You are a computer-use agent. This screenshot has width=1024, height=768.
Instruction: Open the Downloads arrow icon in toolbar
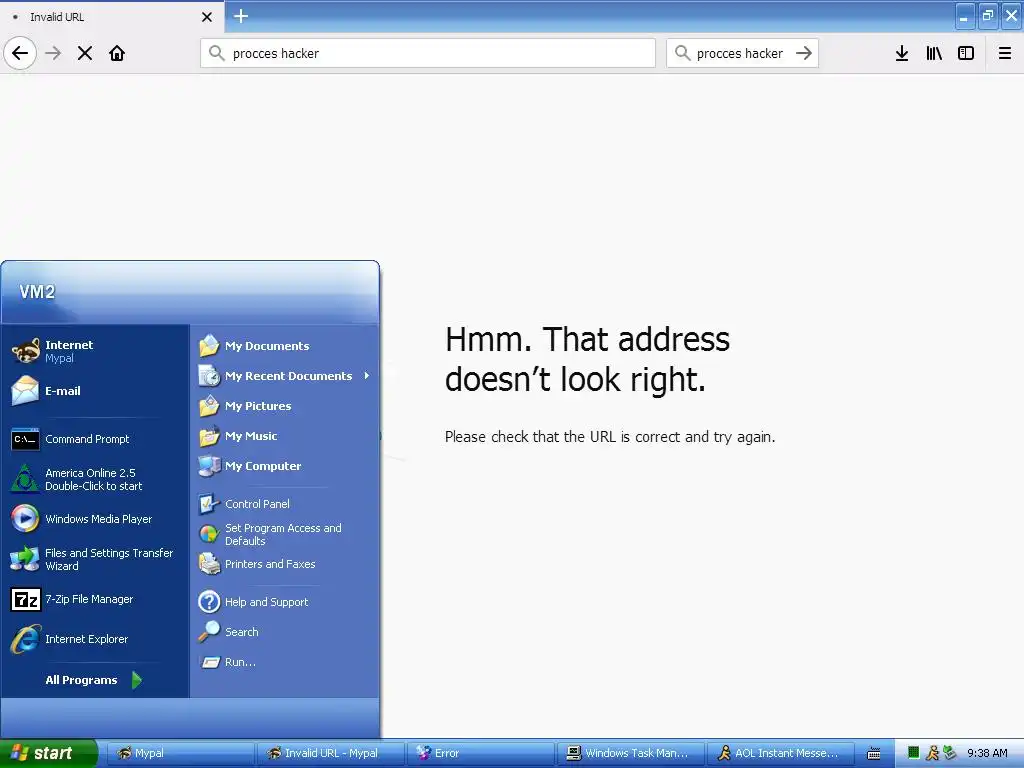pyautogui.click(x=902, y=53)
